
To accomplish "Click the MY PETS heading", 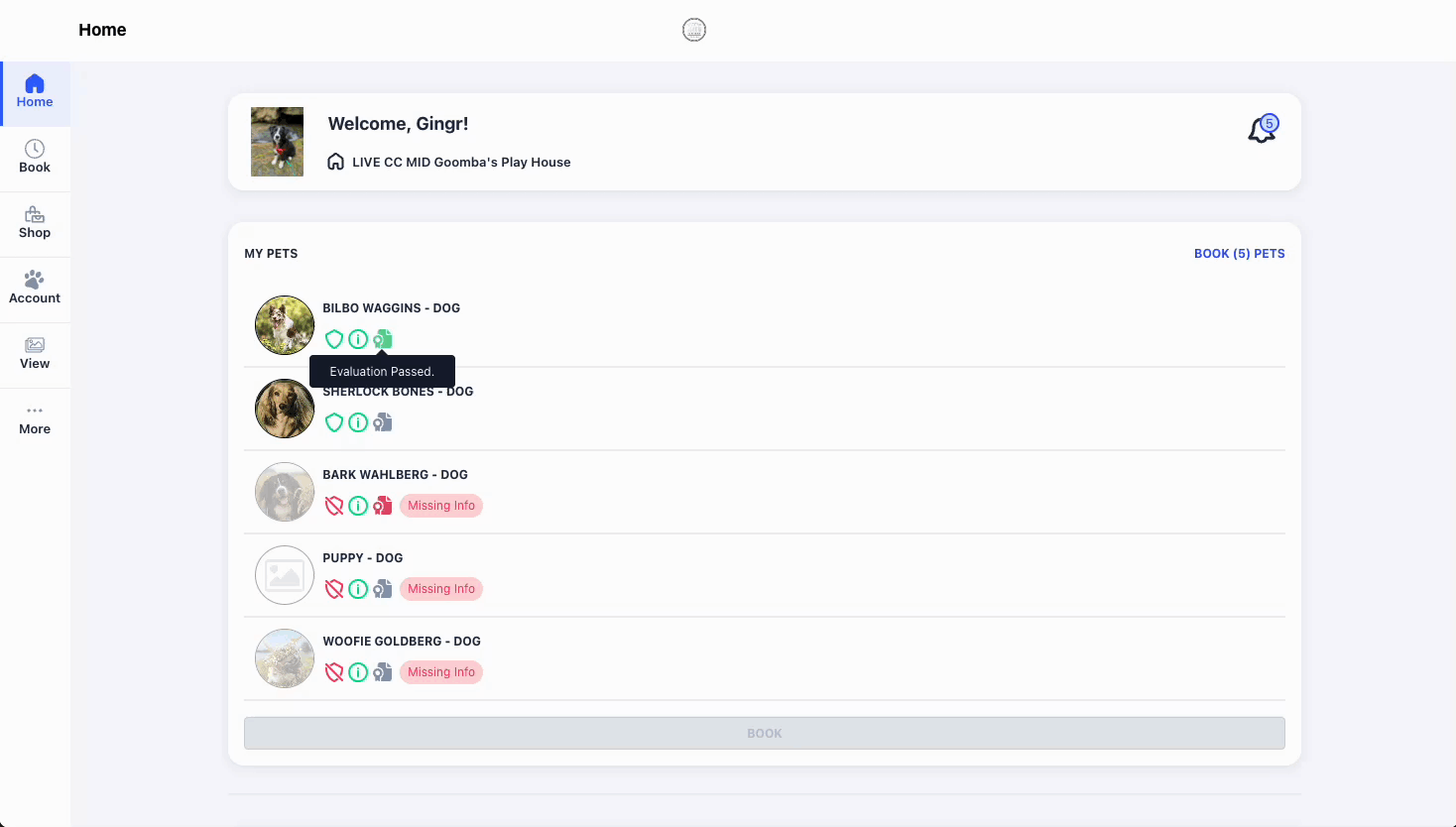I will tap(271, 254).
